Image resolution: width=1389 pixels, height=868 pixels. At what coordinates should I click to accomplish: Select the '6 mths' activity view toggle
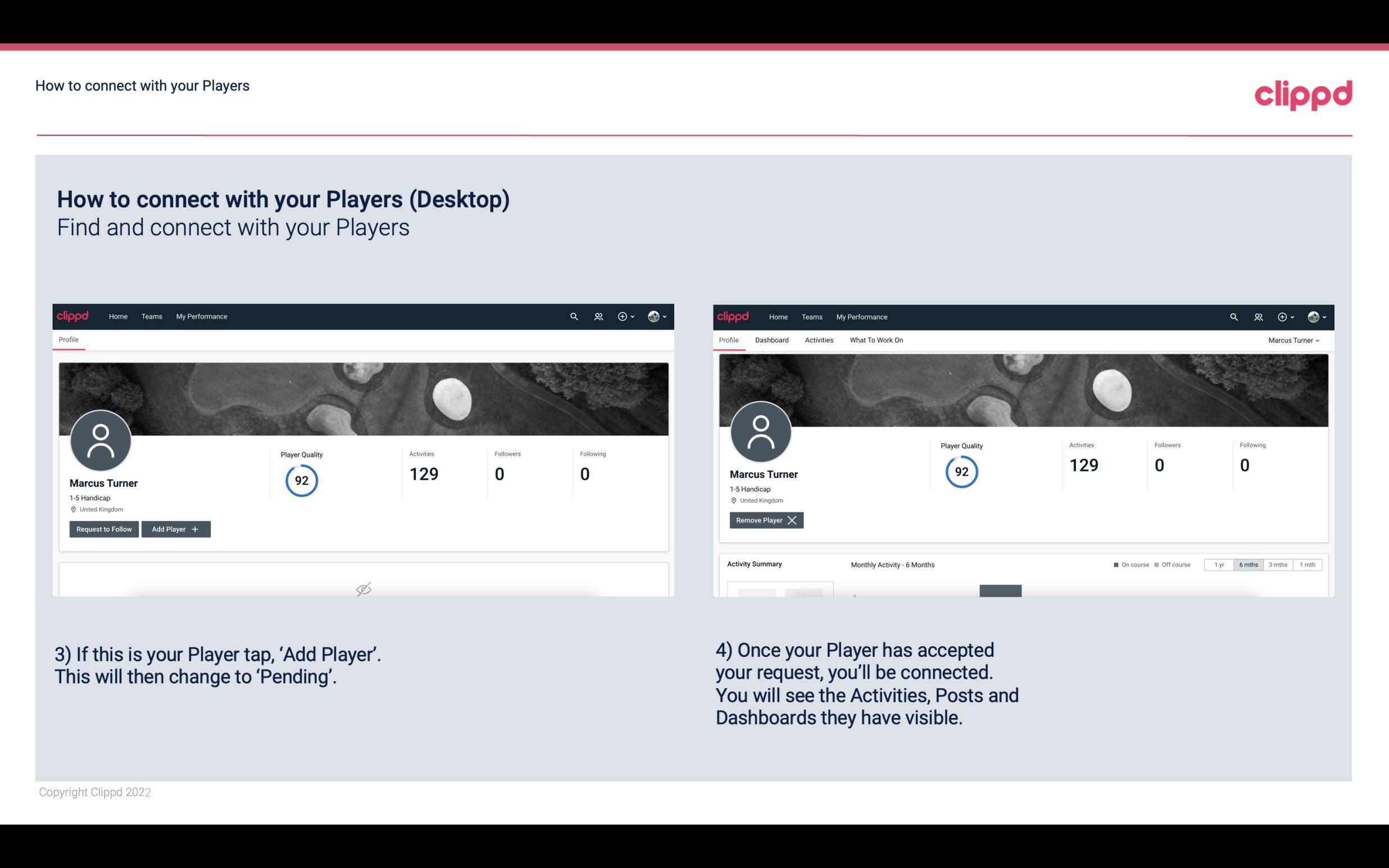tap(1247, 564)
